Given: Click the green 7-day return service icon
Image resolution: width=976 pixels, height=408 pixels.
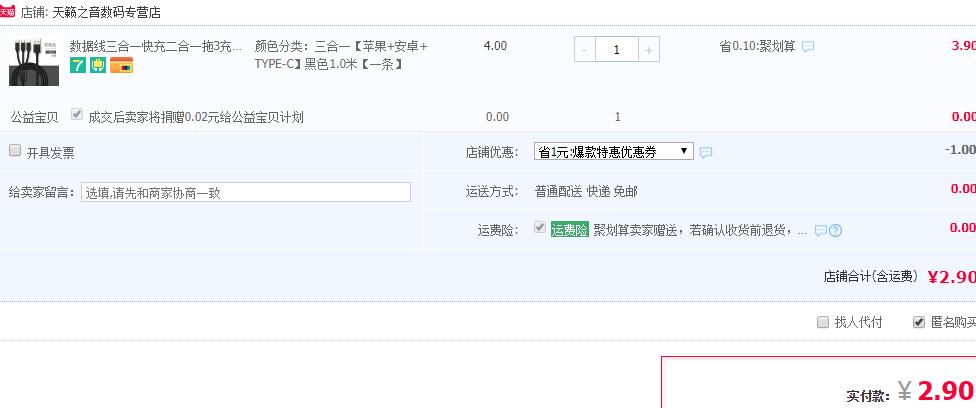Looking at the screenshot, I should tap(77, 65).
